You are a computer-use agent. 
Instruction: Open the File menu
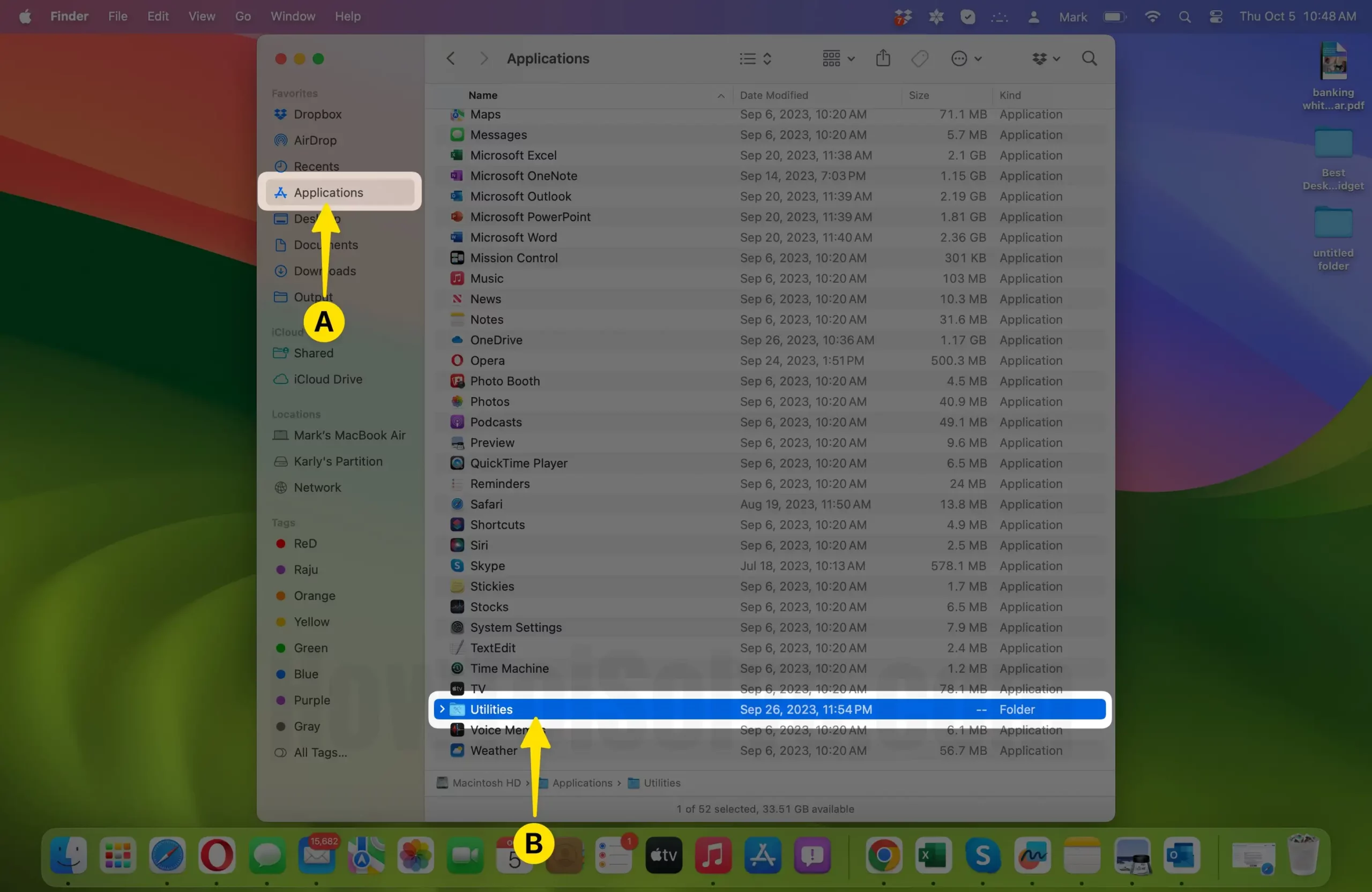(117, 16)
